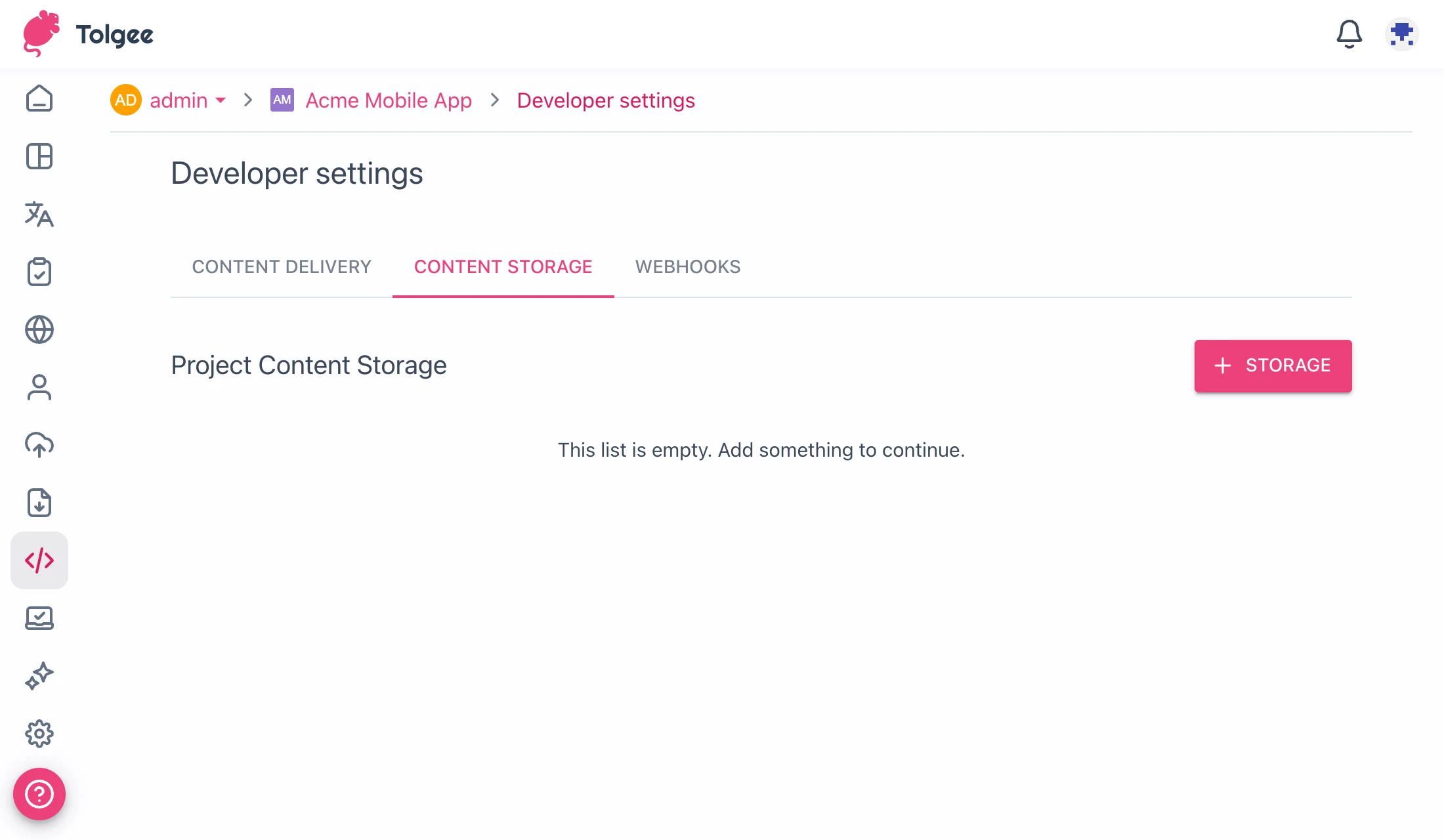Image resolution: width=1444 pixels, height=840 pixels.
Task: Expand the admin organization dropdown
Action: (188, 100)
